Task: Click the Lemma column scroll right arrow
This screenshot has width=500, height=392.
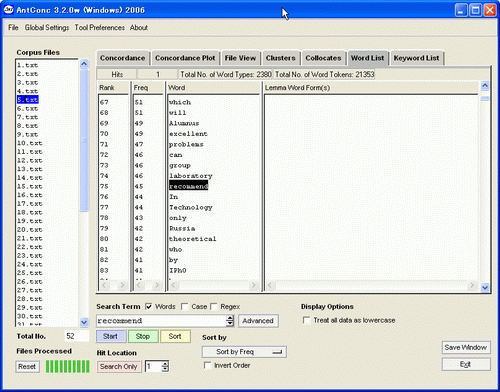Action: [x=472, y=285]
